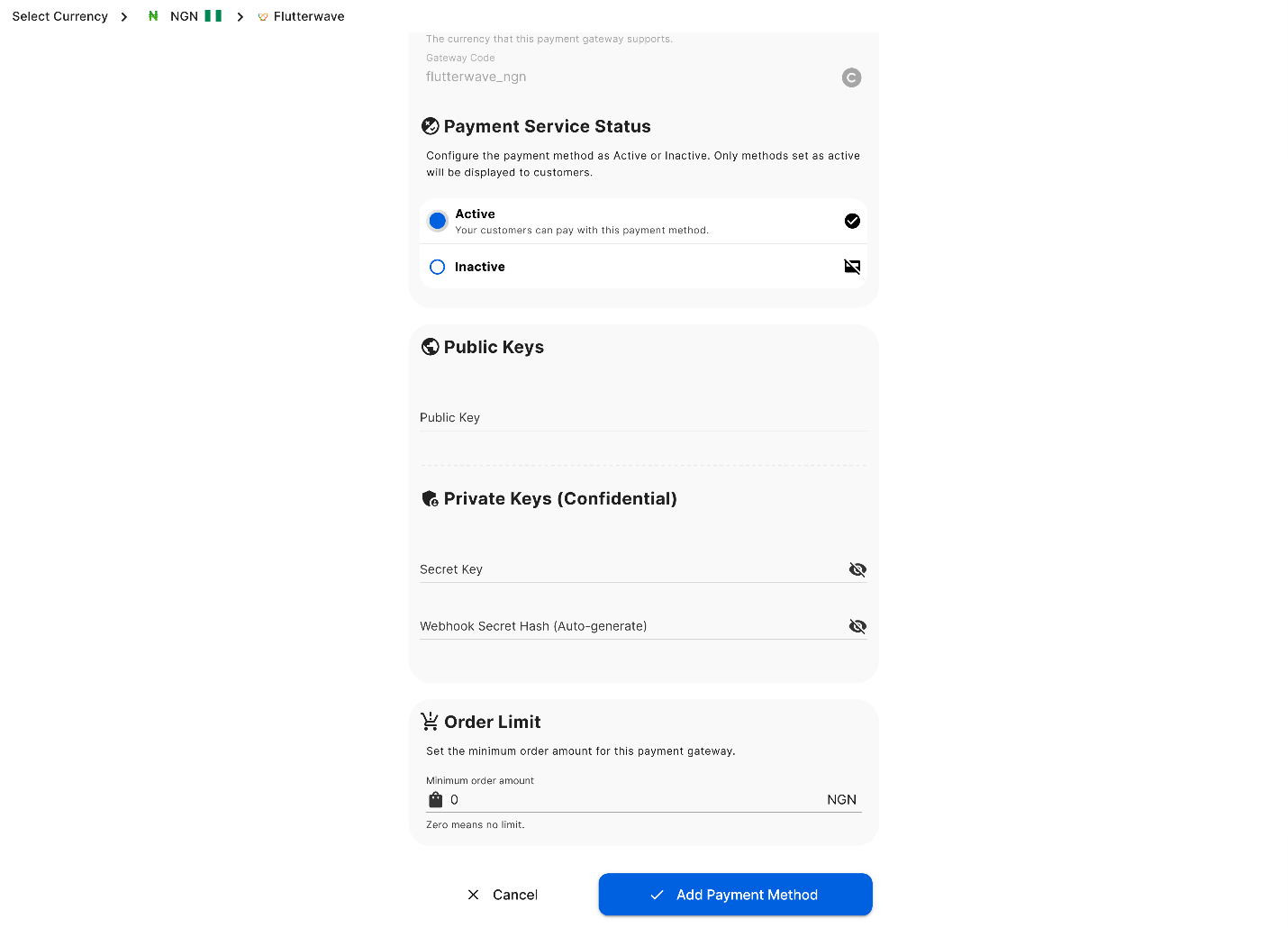Image resolution: width=1288 pixels, height=928 pixels.
Task: Click the gateway code flutterwave_ngn text
Action: [476, 77]
